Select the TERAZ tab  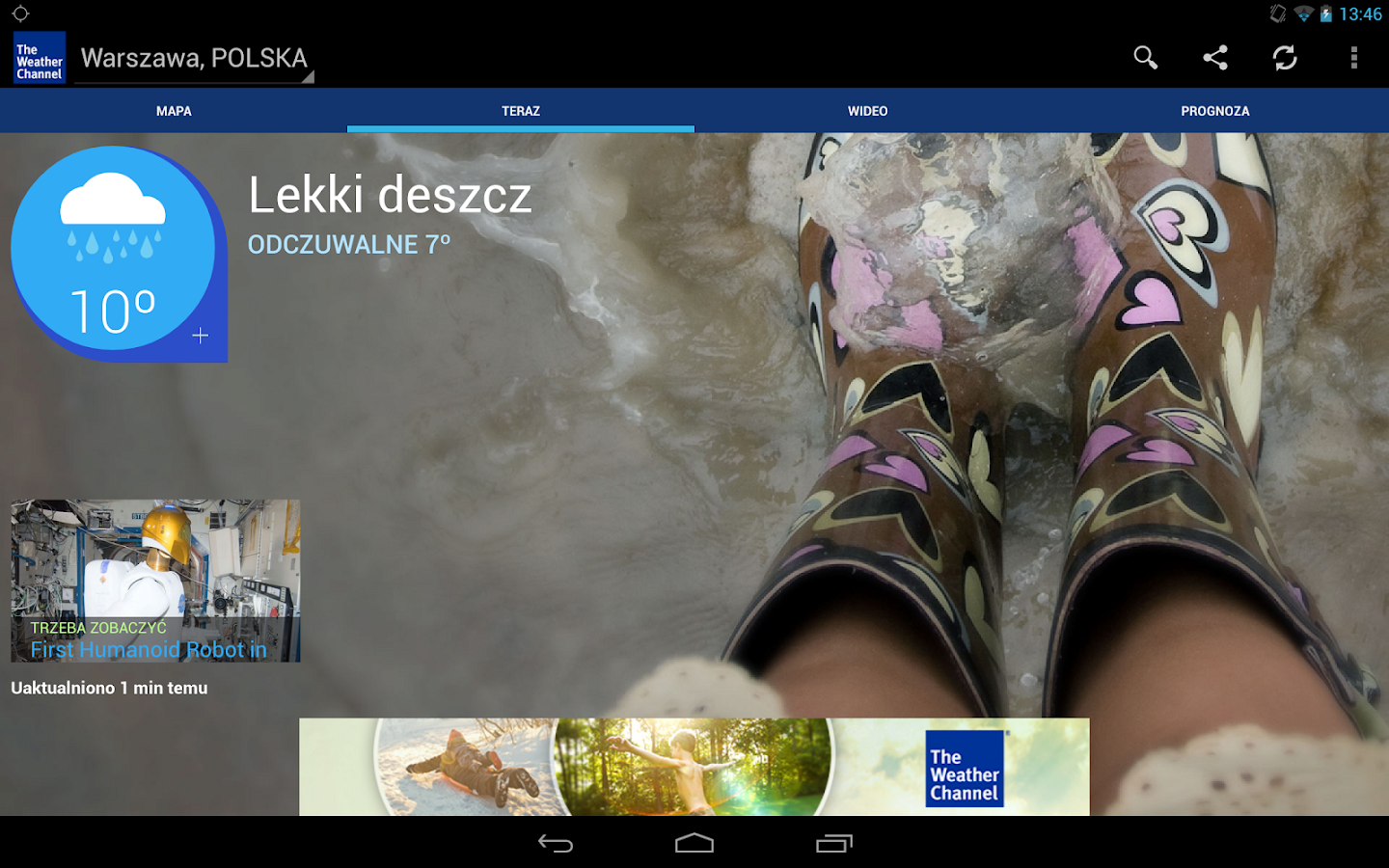[x=521, y=110]
